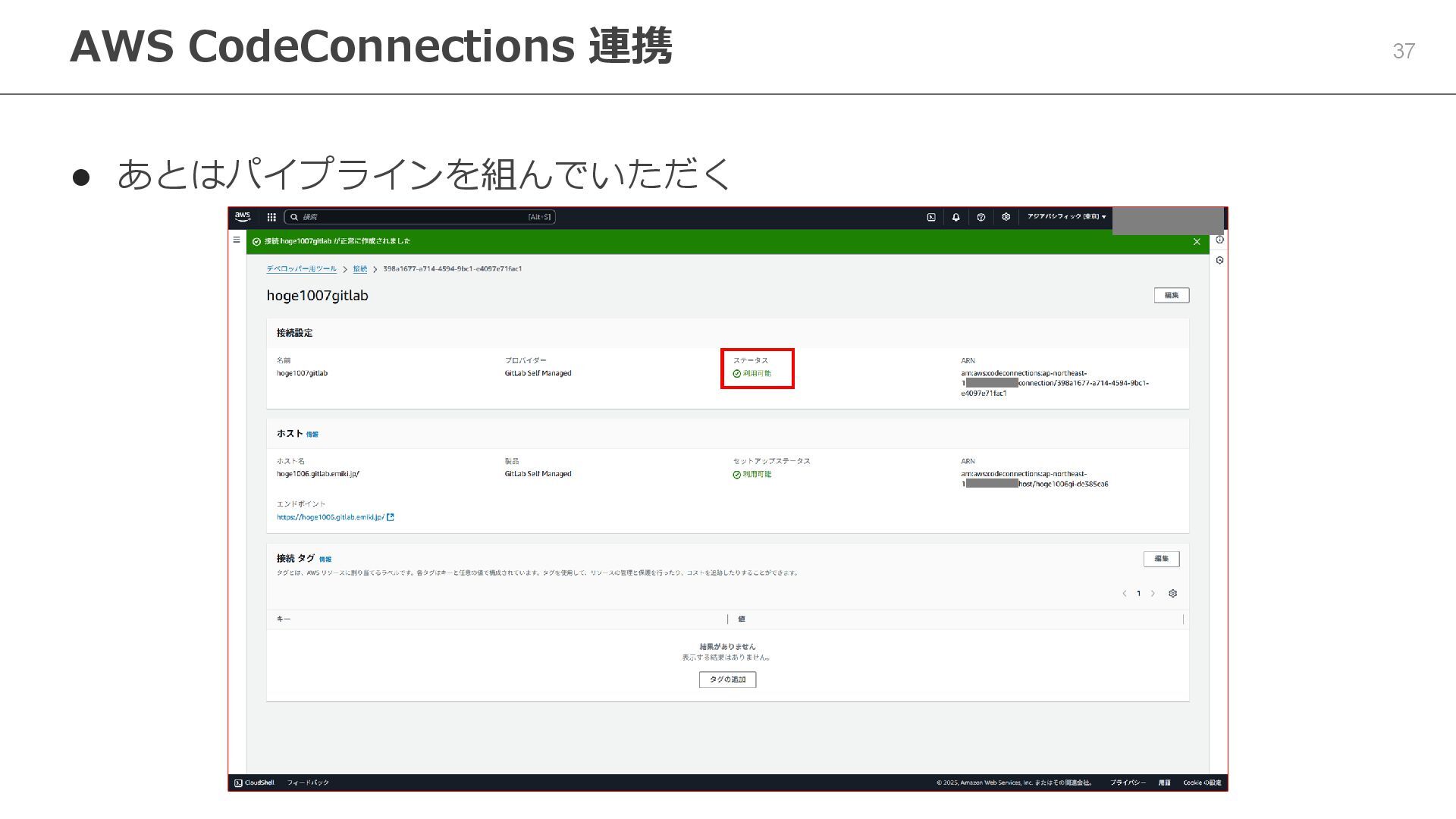
Task: Open the notifications bell icon
Action: click(955, 217)
